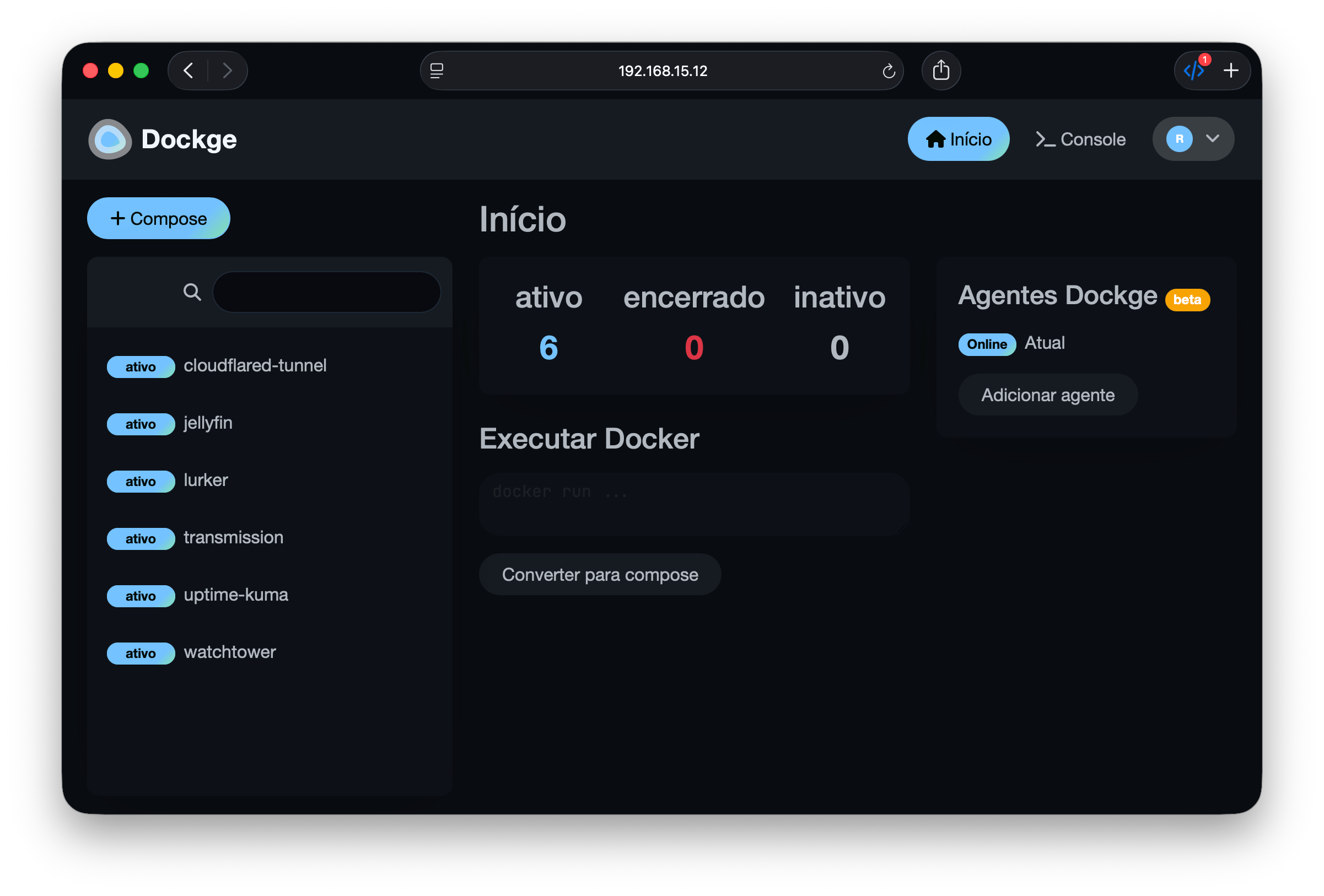Click the search magnifier icon
1324x896 pixels.
[x=192, y=292]
